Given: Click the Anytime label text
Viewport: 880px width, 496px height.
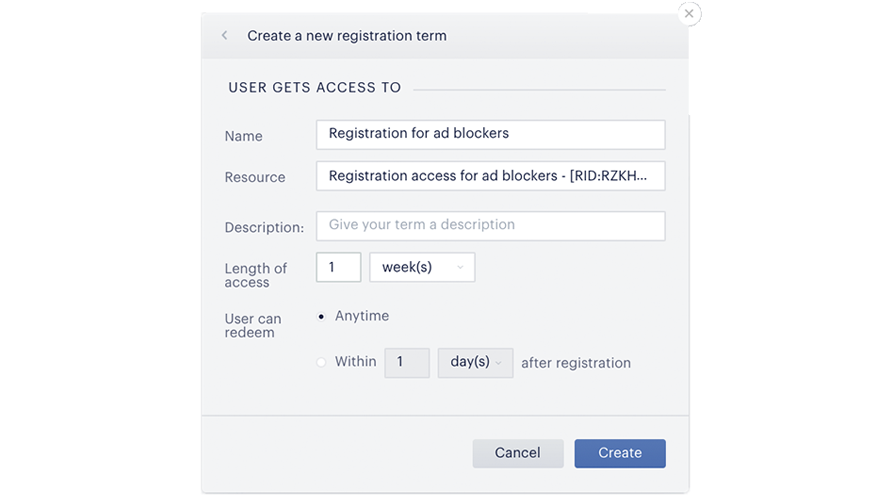Looking at the screenshot, I should pos(362,316).
